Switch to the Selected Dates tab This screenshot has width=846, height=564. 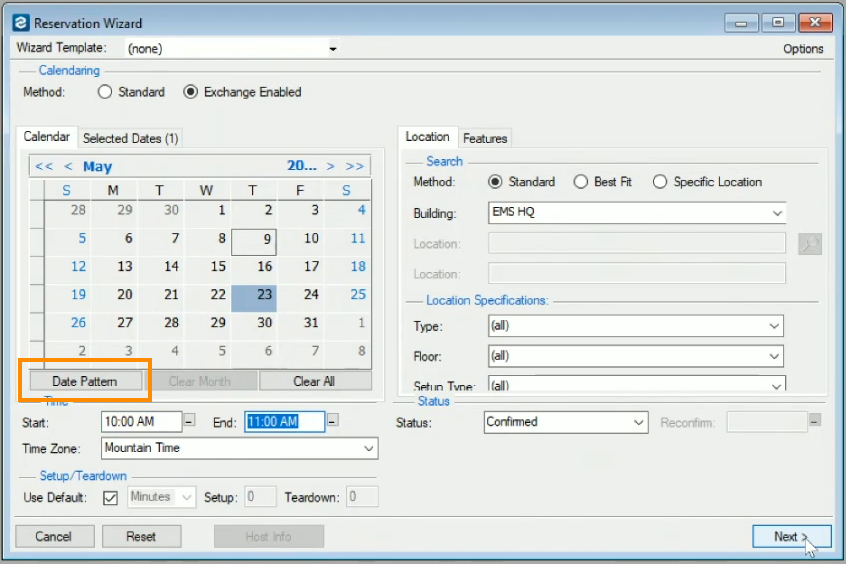(x=130, y=138)
